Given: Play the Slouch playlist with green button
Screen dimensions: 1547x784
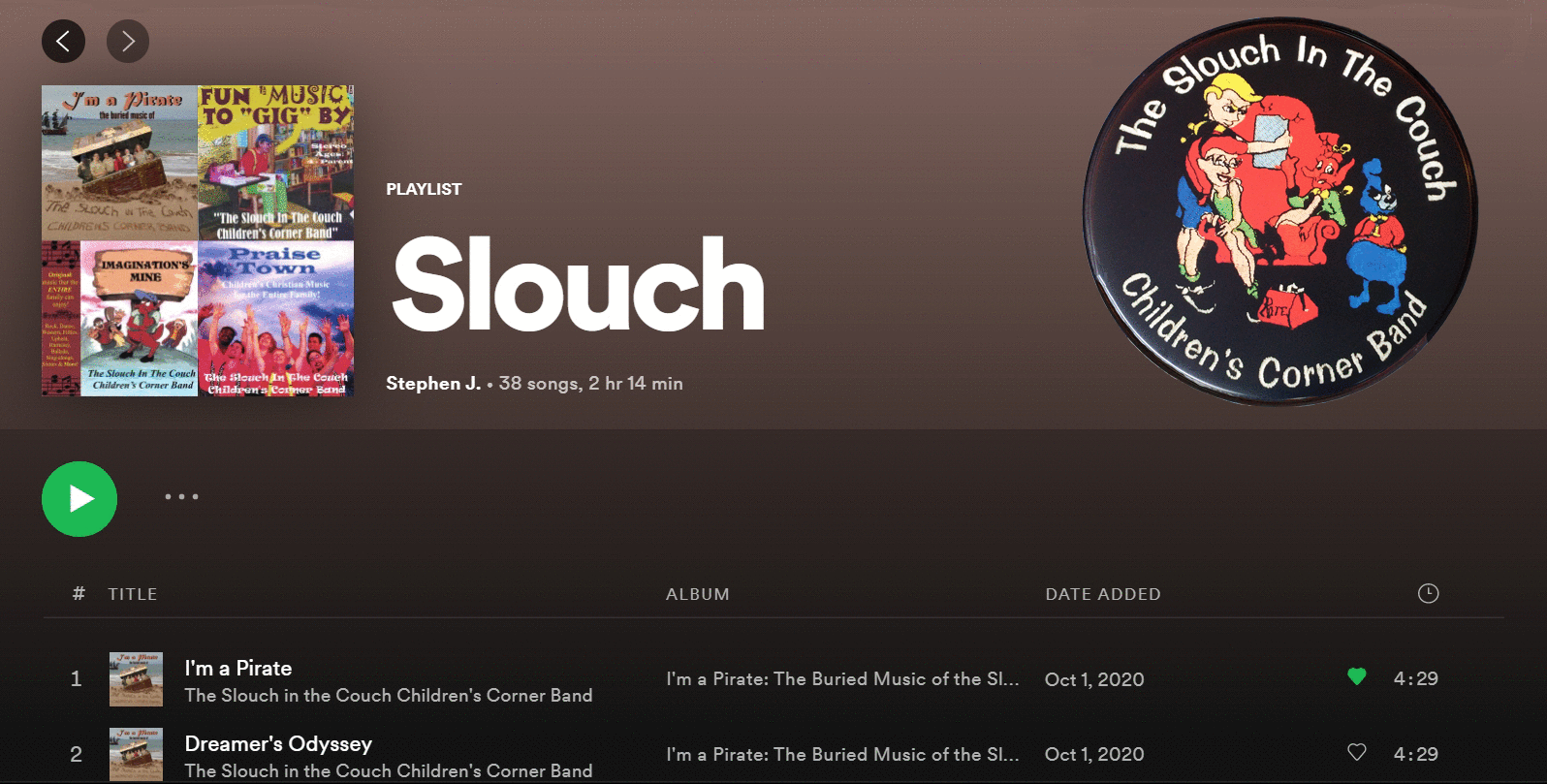Looking at the screenshot, I should click(x=79, y=499).
